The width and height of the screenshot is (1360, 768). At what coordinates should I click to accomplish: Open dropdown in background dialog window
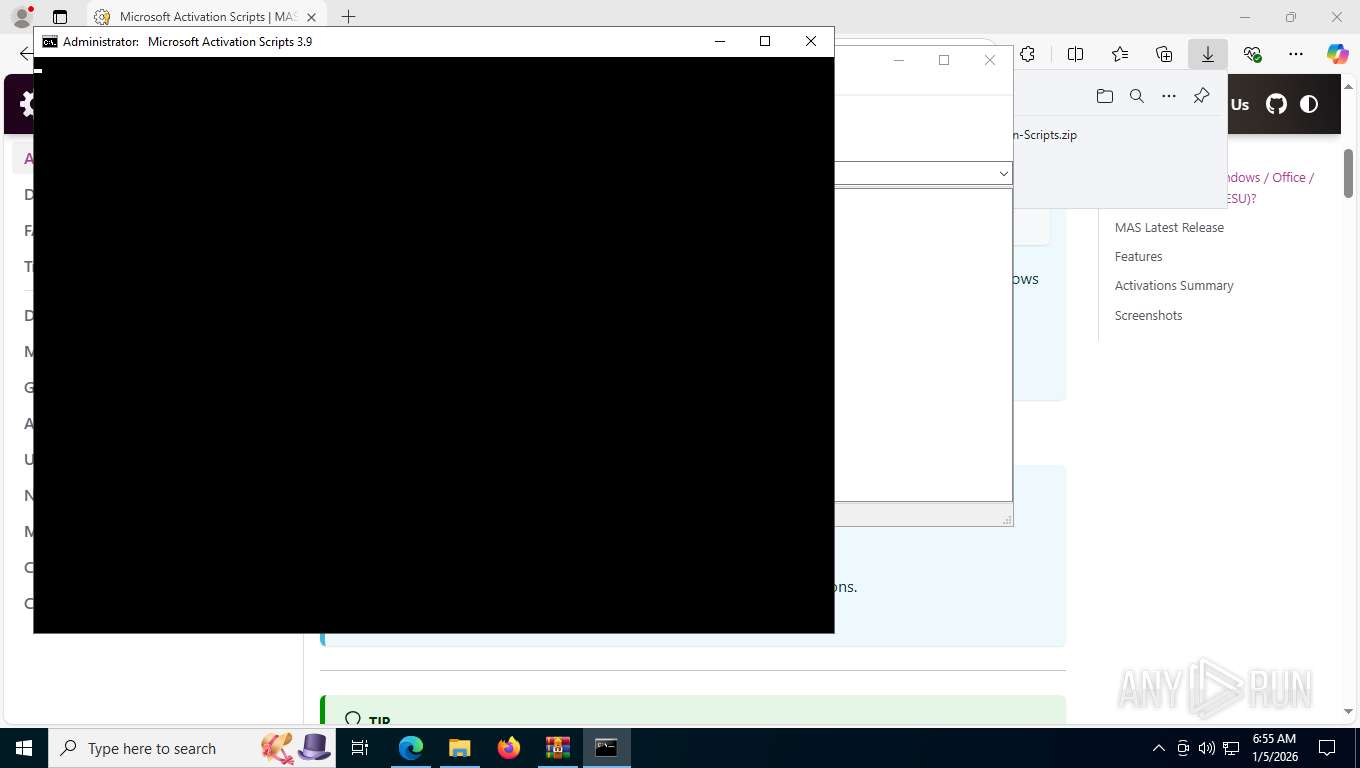click(1003, 173)
